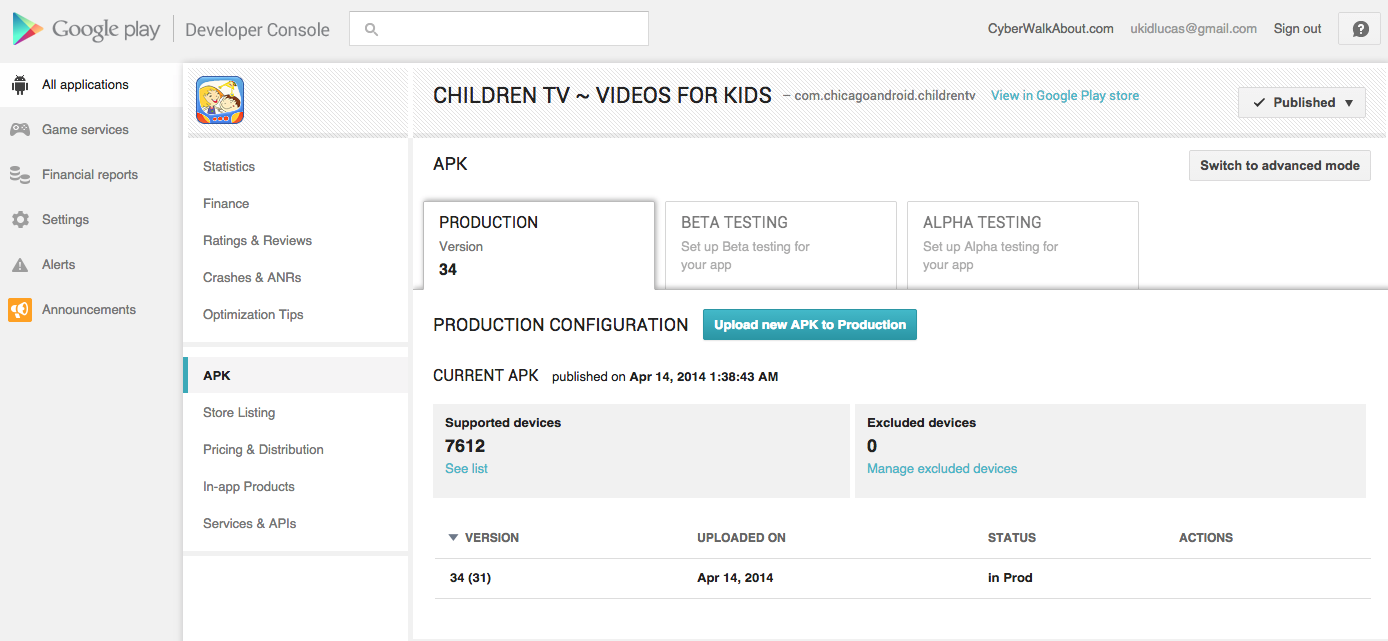Open Announcements text label in sidebar
This screenshot has height=641, width=1388.
[89, 310]
